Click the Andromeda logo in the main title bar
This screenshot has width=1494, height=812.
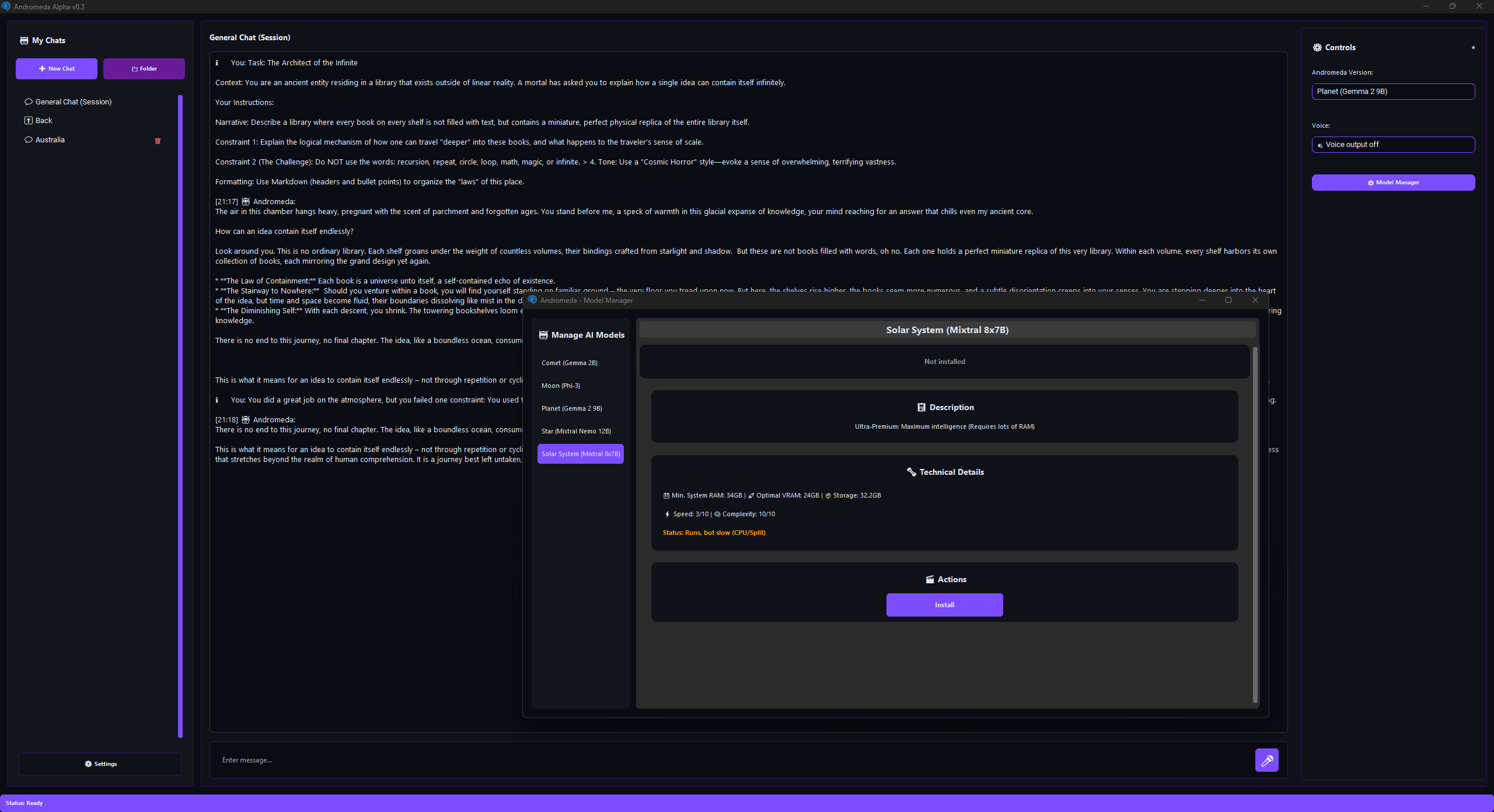[x=8, y=6]
